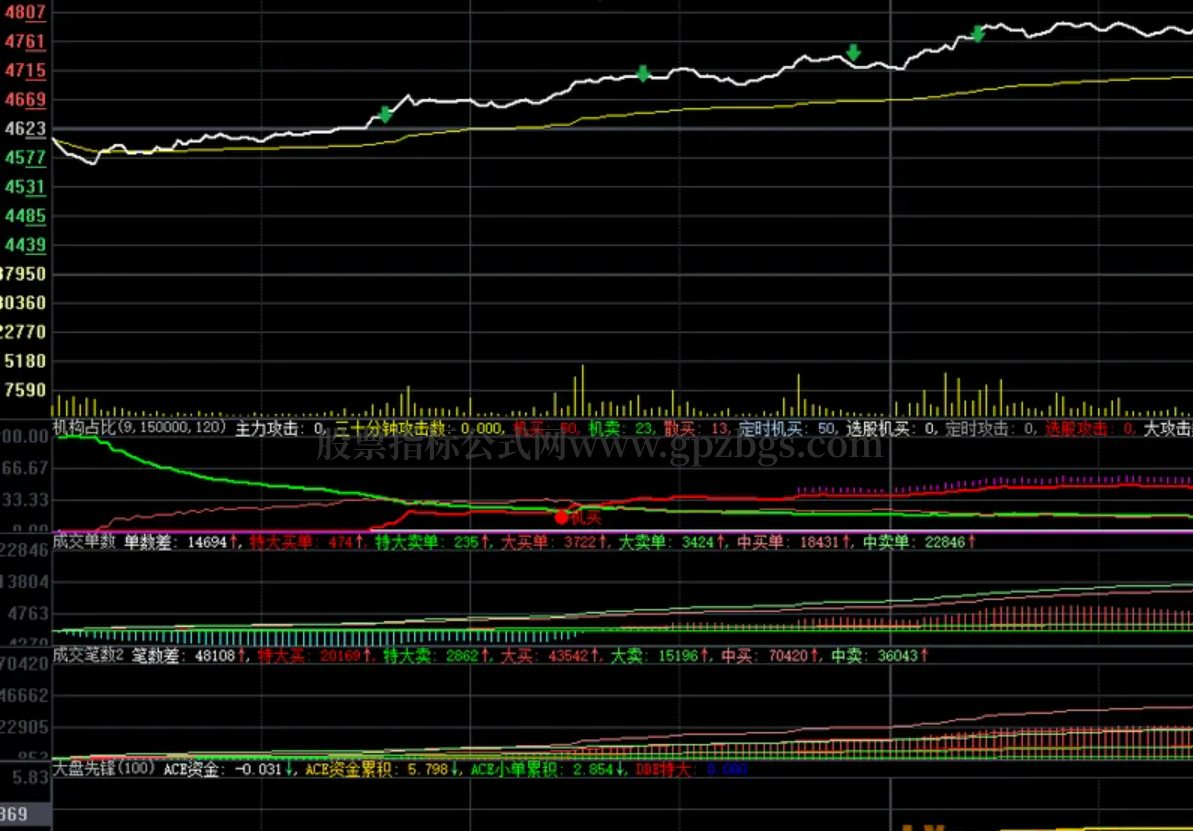The height and width of the screenshot is (831, 1193).
Task: Click the 定时攻击: 0 readout
Action: coord(990,428)
